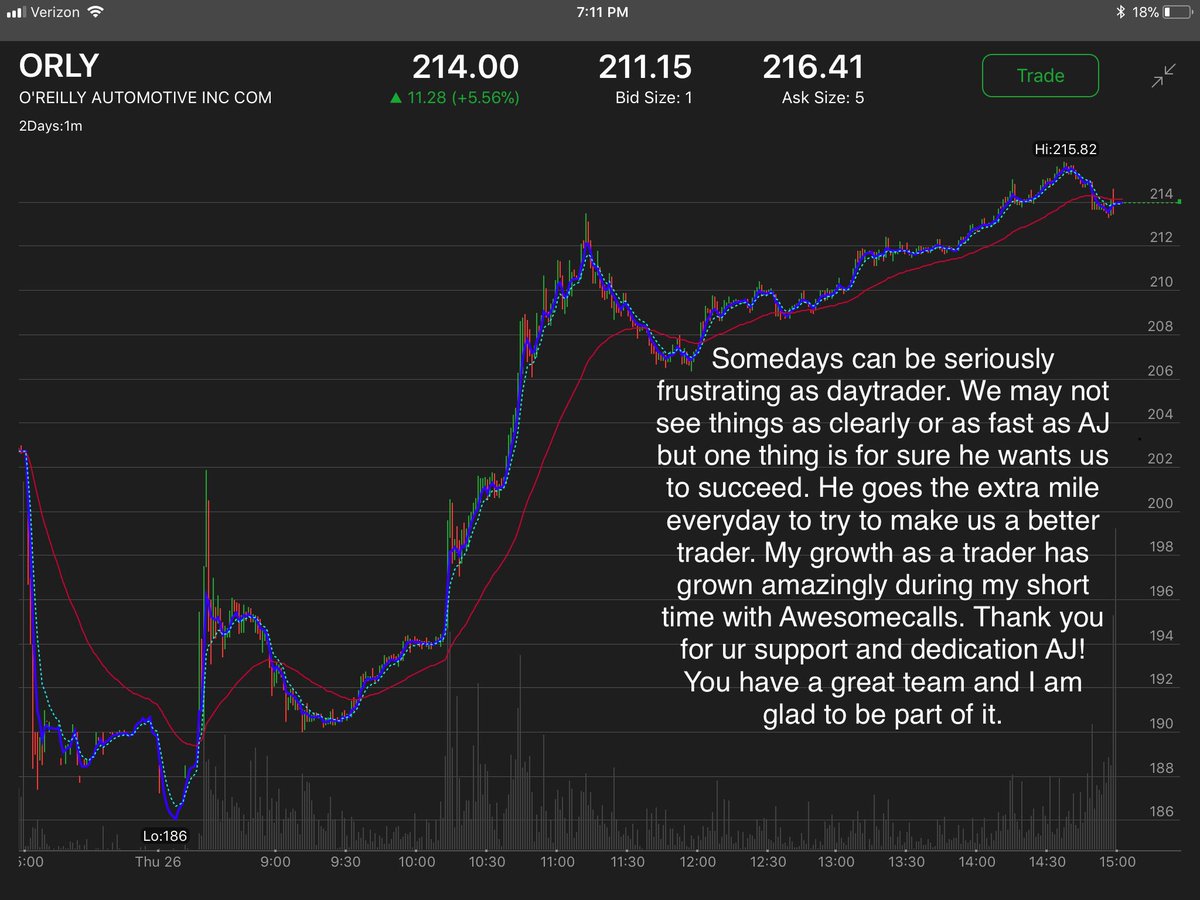The width and height of the screenshot is (1200, 900).
Task: Tap the bid price 211.15
Action: [645, 68]
